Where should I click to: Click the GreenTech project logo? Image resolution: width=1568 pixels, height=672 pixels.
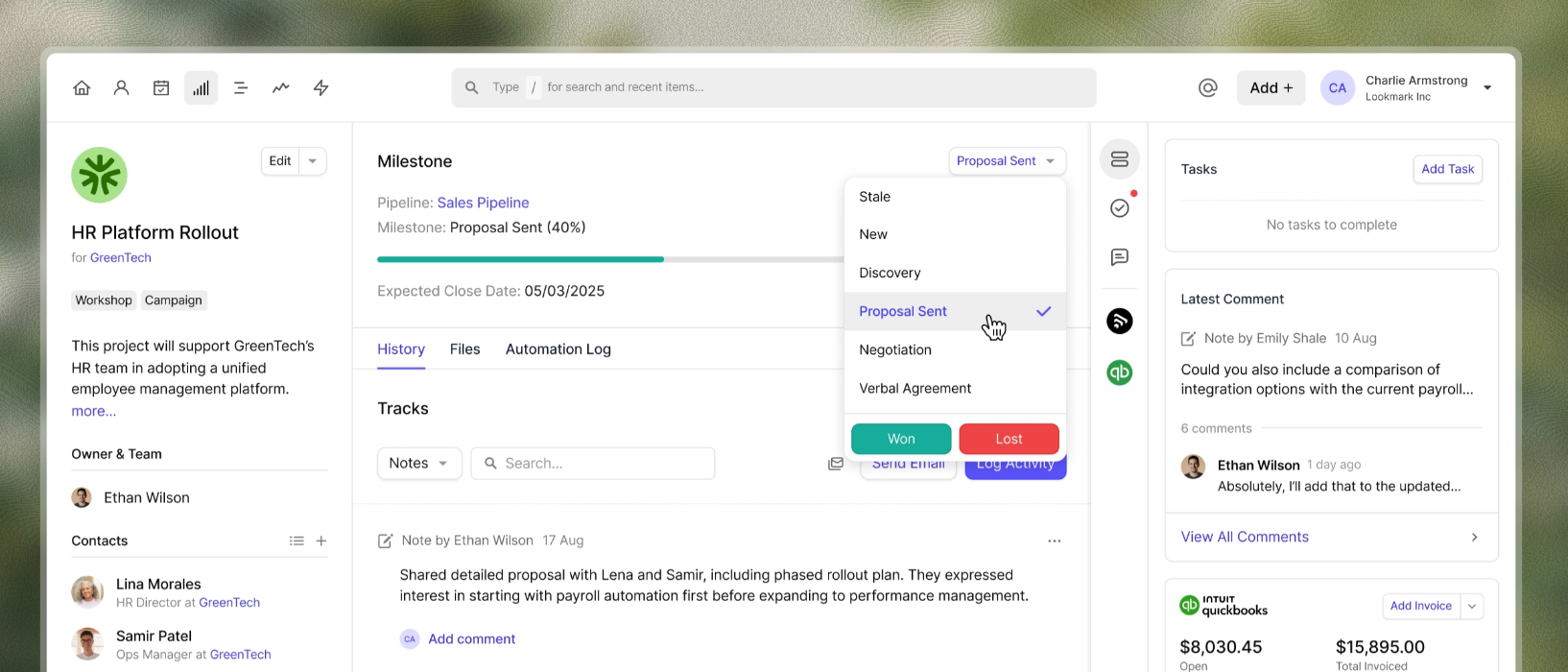pyautogui.click(x=99, y=175)
